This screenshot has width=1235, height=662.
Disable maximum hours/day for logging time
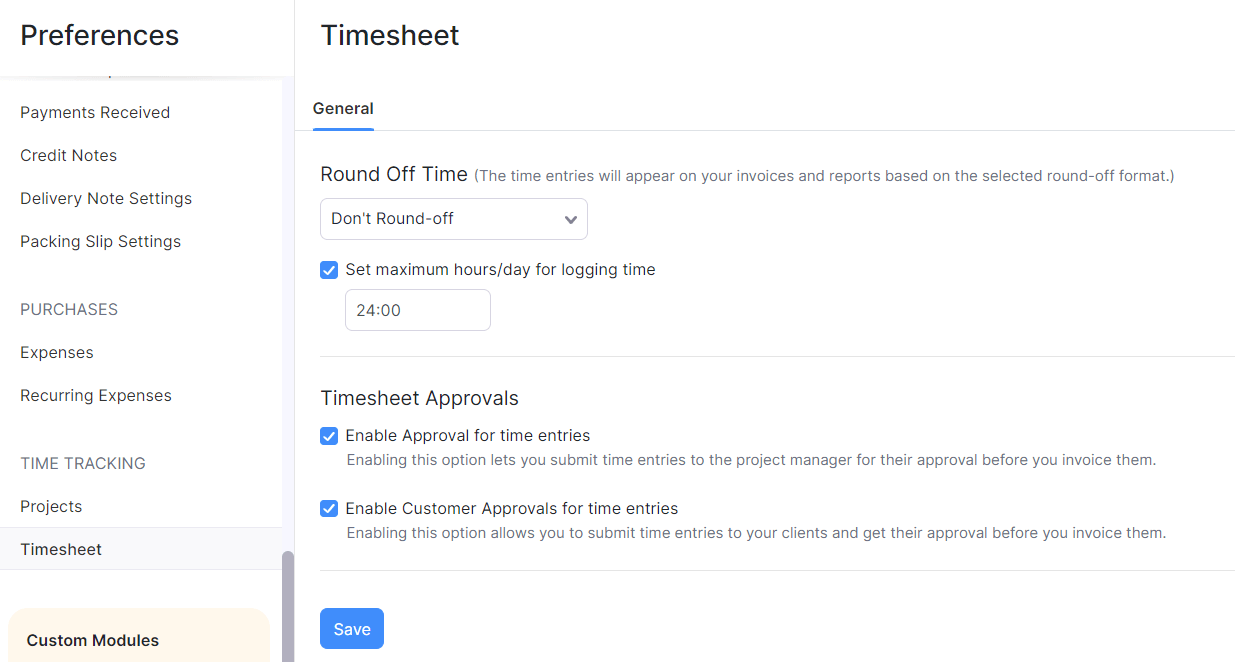click(329, 270)
